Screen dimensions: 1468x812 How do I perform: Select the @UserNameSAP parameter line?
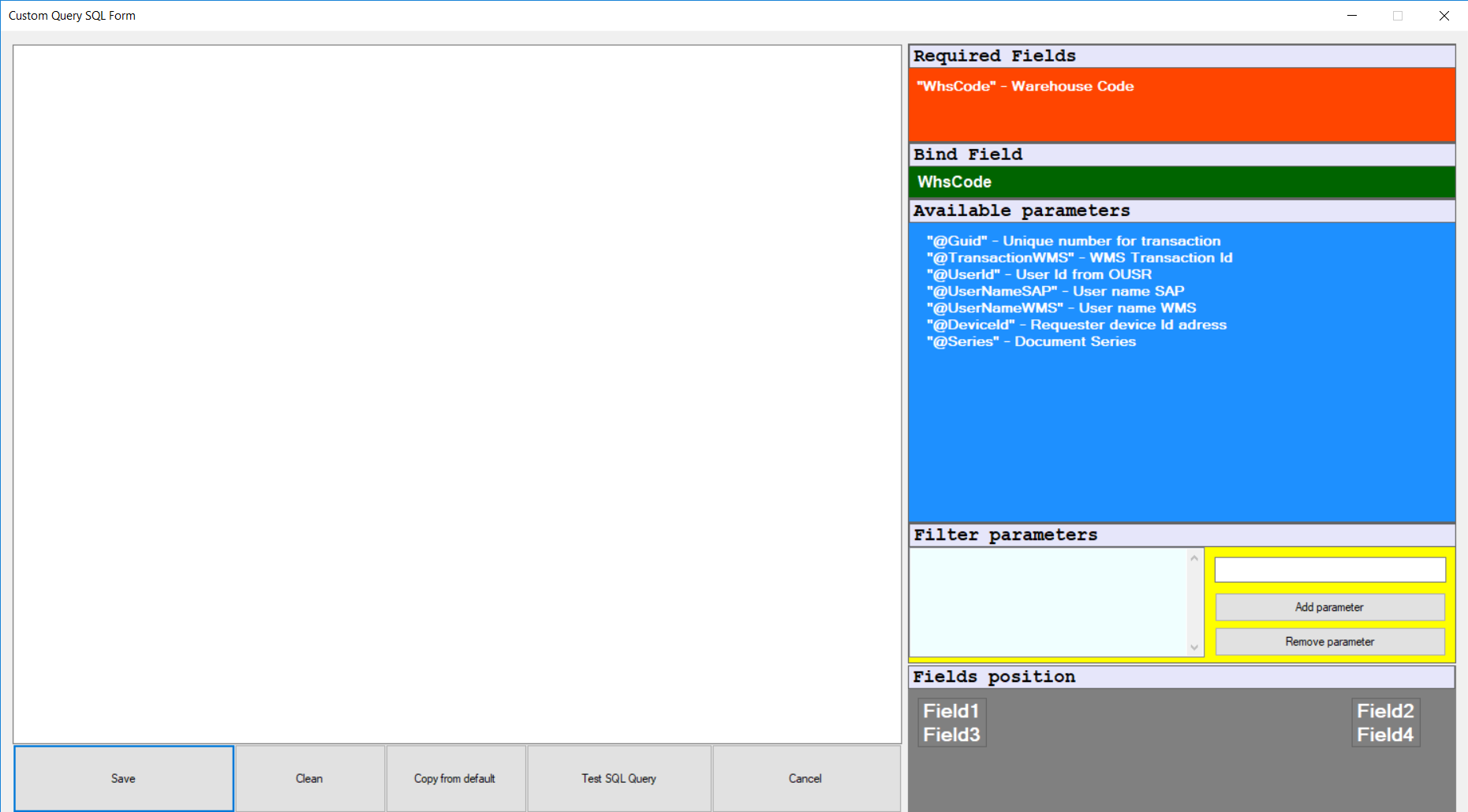pos(1055,292)
